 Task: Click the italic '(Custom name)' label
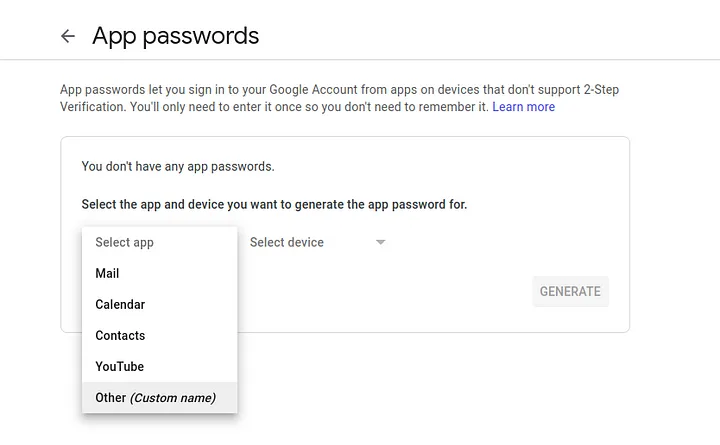[x=173, y=398]
